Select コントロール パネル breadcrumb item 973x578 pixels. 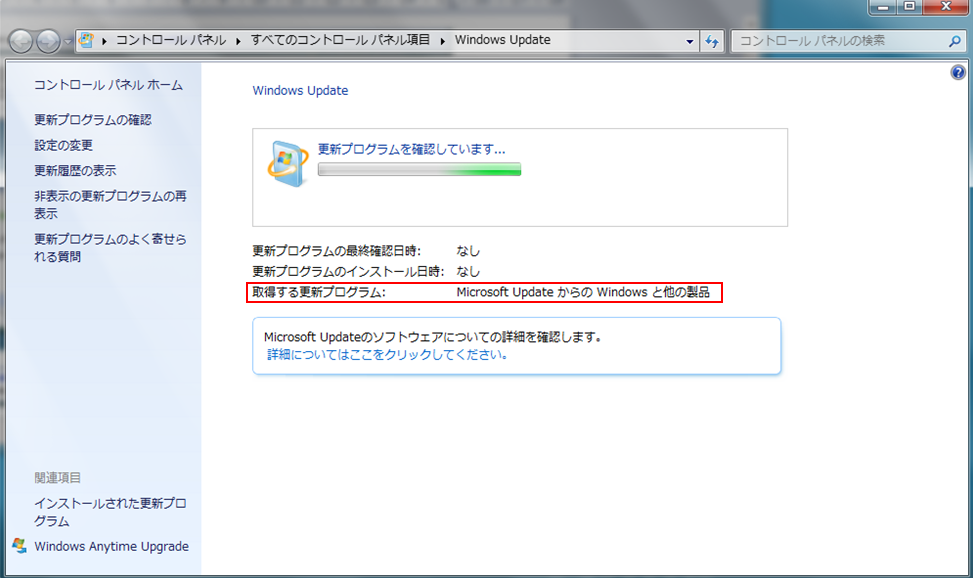click(171, 40)
